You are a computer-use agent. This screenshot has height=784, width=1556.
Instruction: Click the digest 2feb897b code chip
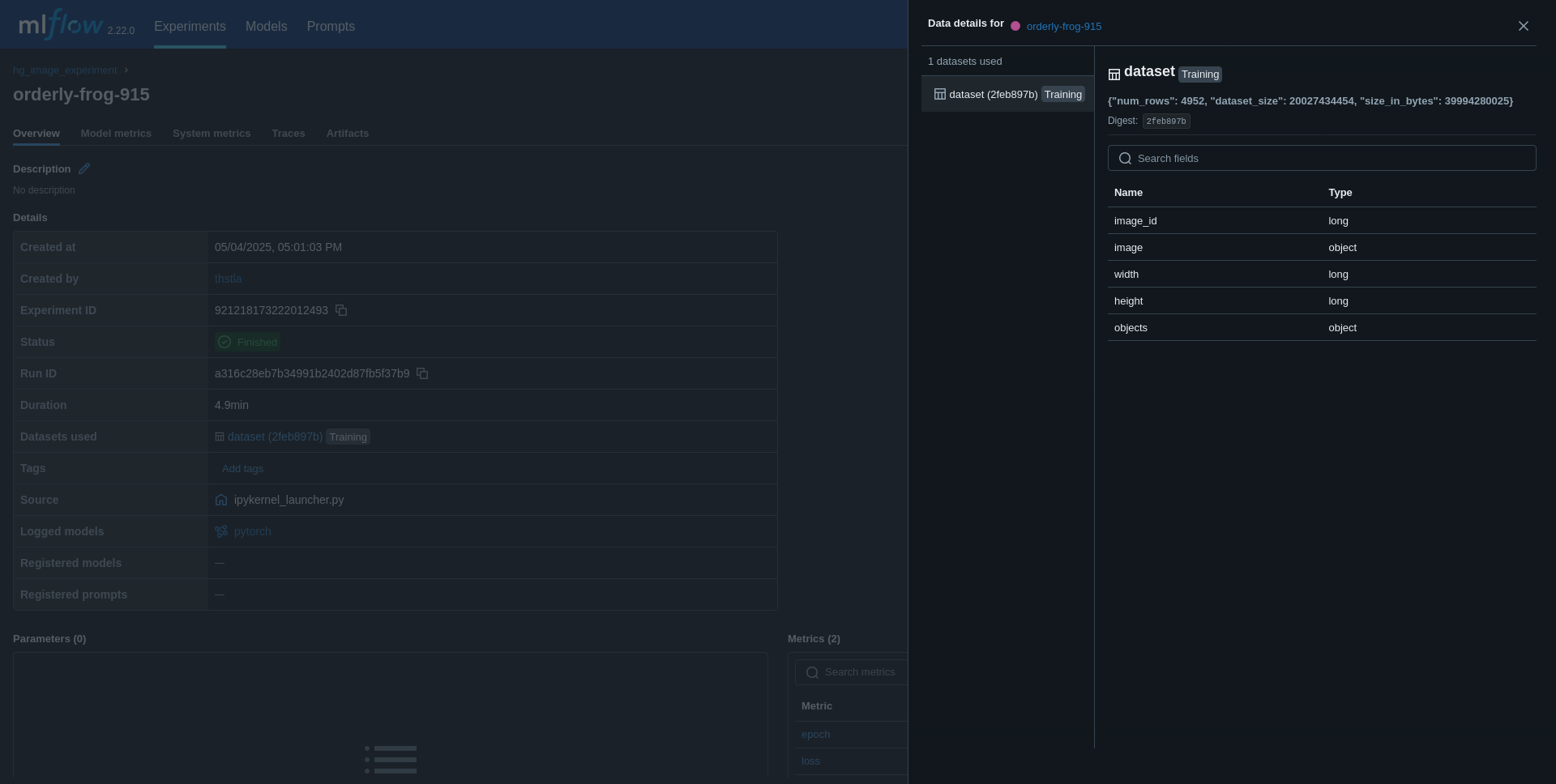1165,121
